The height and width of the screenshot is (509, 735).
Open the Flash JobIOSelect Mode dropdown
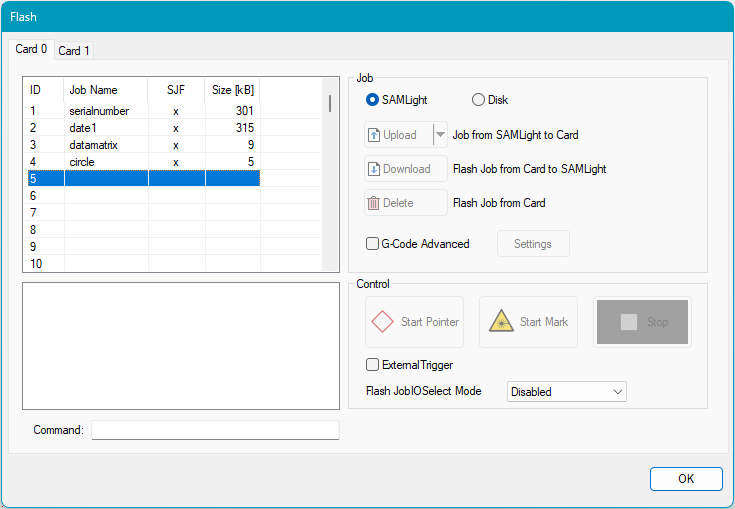coord(566,392)
